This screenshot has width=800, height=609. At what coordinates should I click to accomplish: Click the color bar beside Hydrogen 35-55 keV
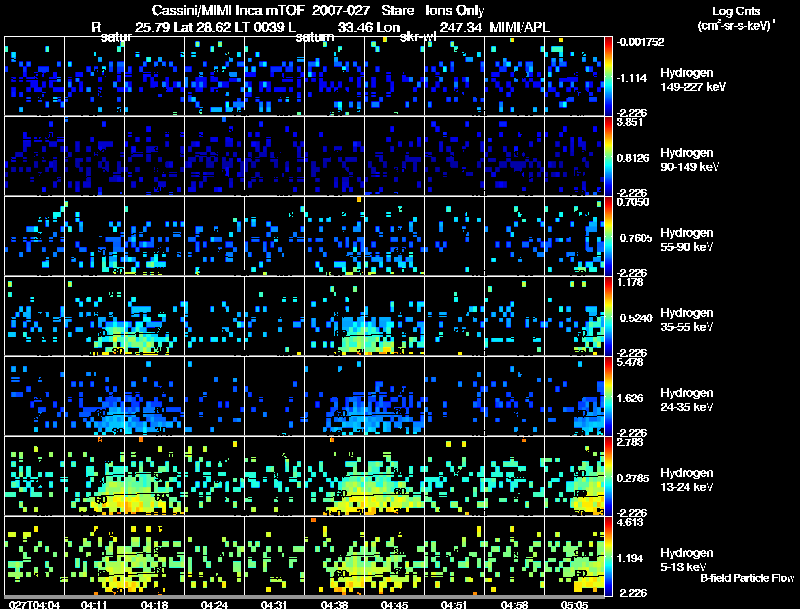pos(608,316)
